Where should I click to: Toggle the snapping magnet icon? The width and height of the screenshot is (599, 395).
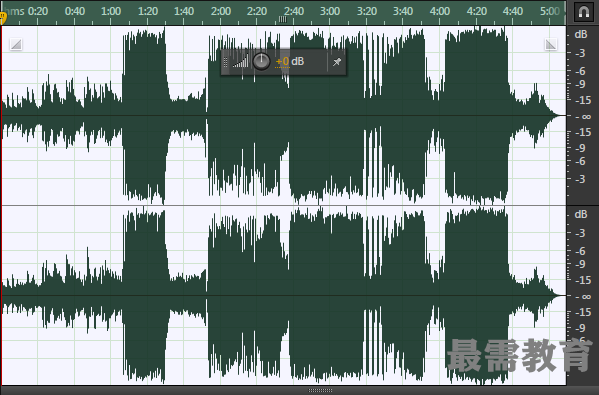[x=583, y=12]
